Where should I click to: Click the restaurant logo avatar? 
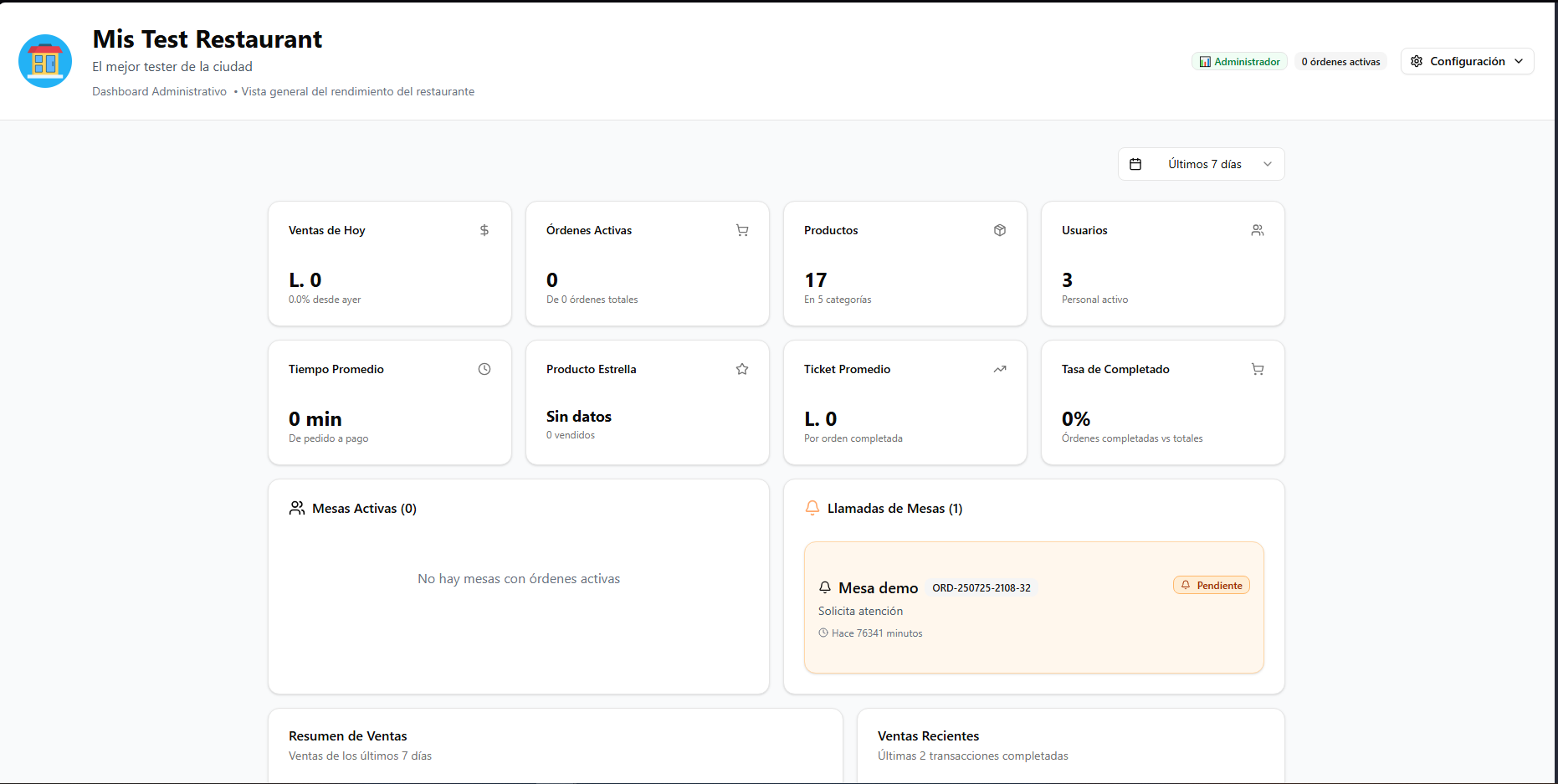tap(45, 61)
